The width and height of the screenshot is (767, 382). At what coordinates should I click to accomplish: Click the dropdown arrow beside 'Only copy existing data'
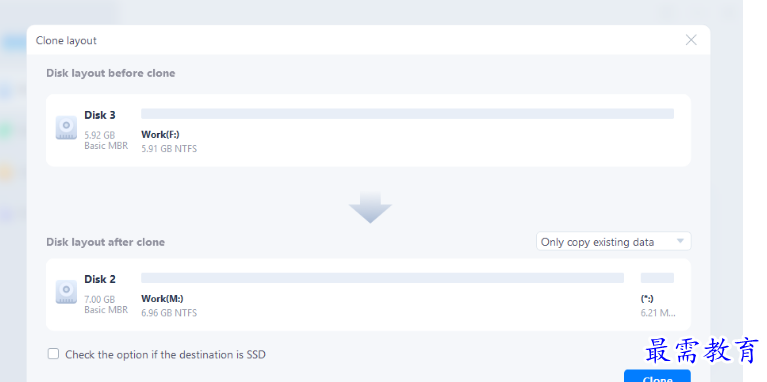(680, 241)
